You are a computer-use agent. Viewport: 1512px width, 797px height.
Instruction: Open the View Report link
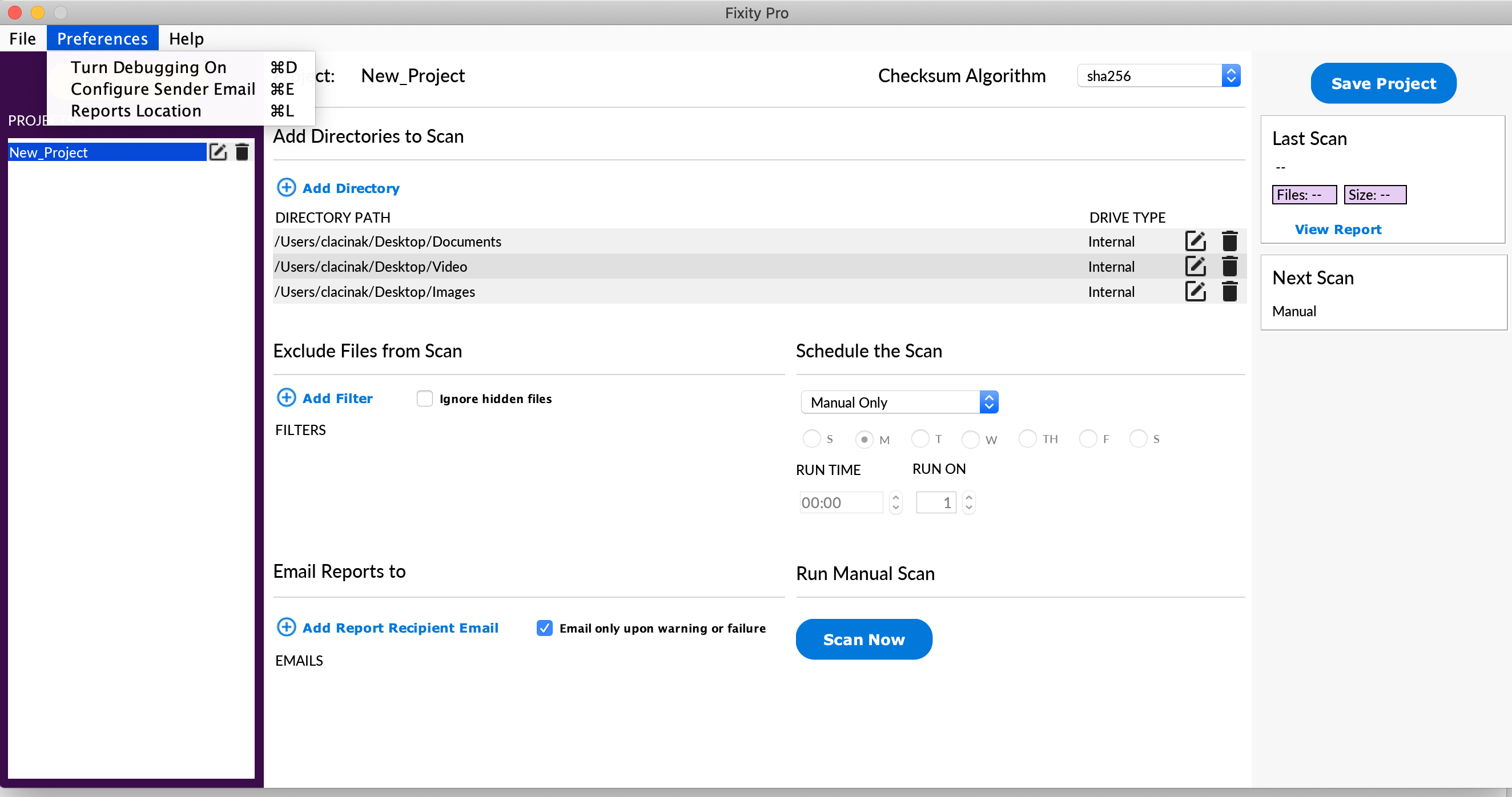pyautogui.click(x=1338, y=229)
